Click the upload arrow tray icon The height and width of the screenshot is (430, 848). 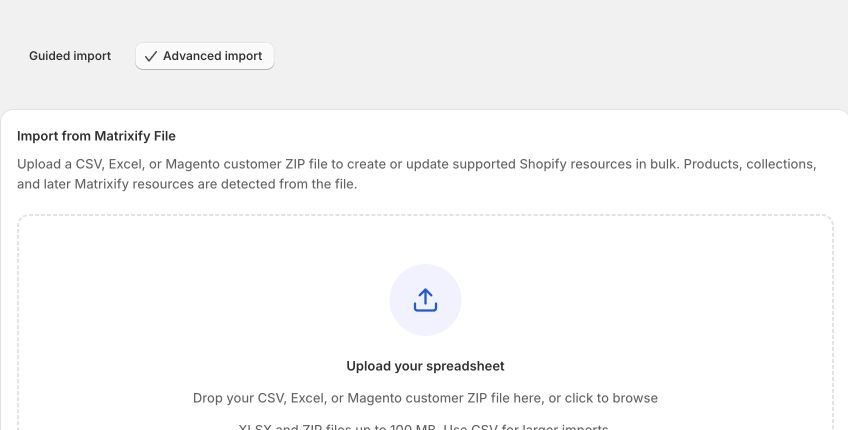tap(425, 300)
